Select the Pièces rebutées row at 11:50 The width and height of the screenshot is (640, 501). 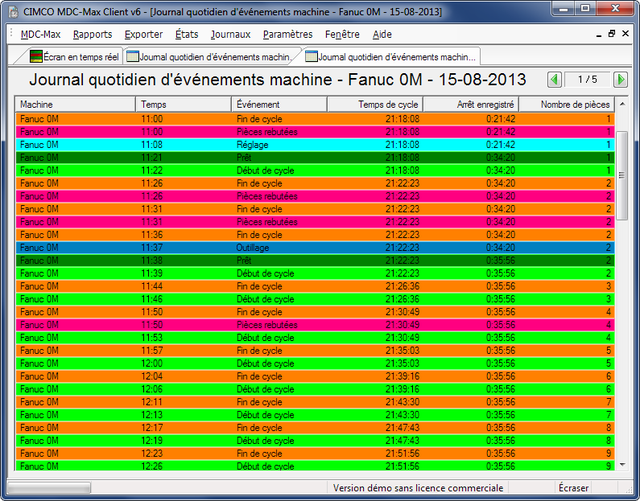315,325
